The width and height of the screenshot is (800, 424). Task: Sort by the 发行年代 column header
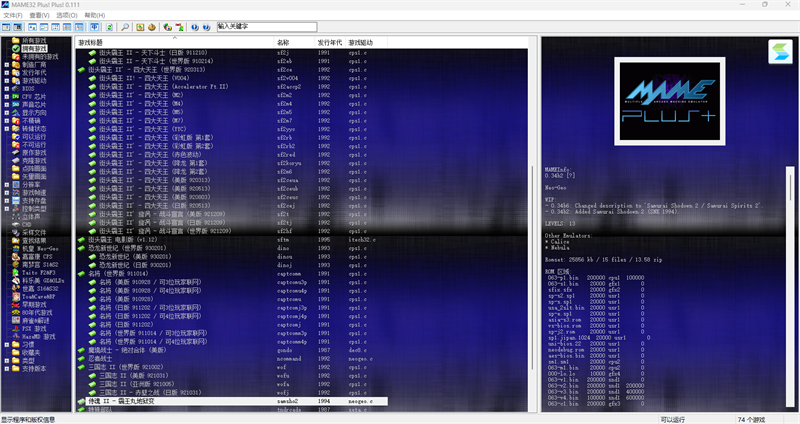[x=330, y=42]
